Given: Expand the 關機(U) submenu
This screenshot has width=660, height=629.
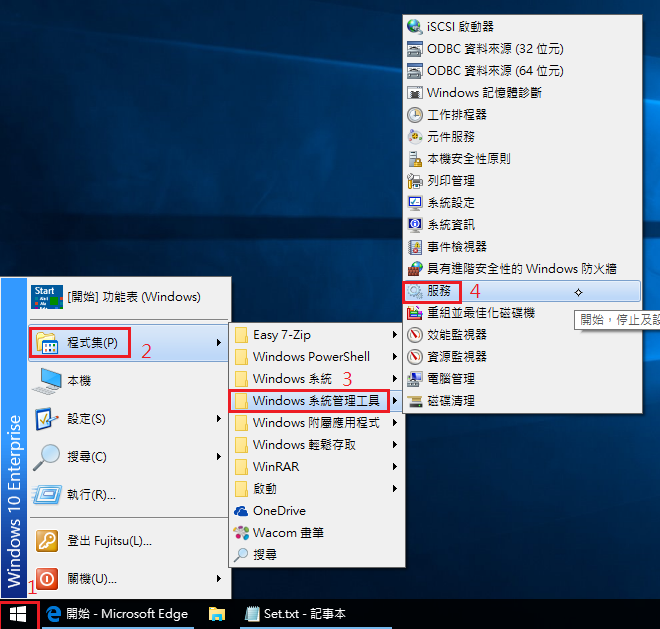Looking at the screenshot, I should pos(219,579).
